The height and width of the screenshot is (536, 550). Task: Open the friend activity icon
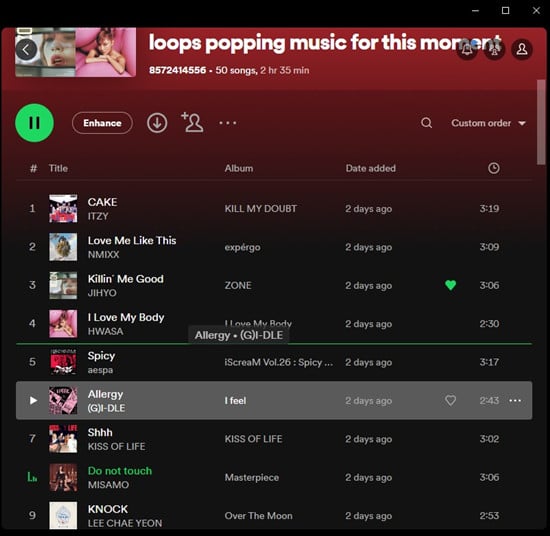494,49
